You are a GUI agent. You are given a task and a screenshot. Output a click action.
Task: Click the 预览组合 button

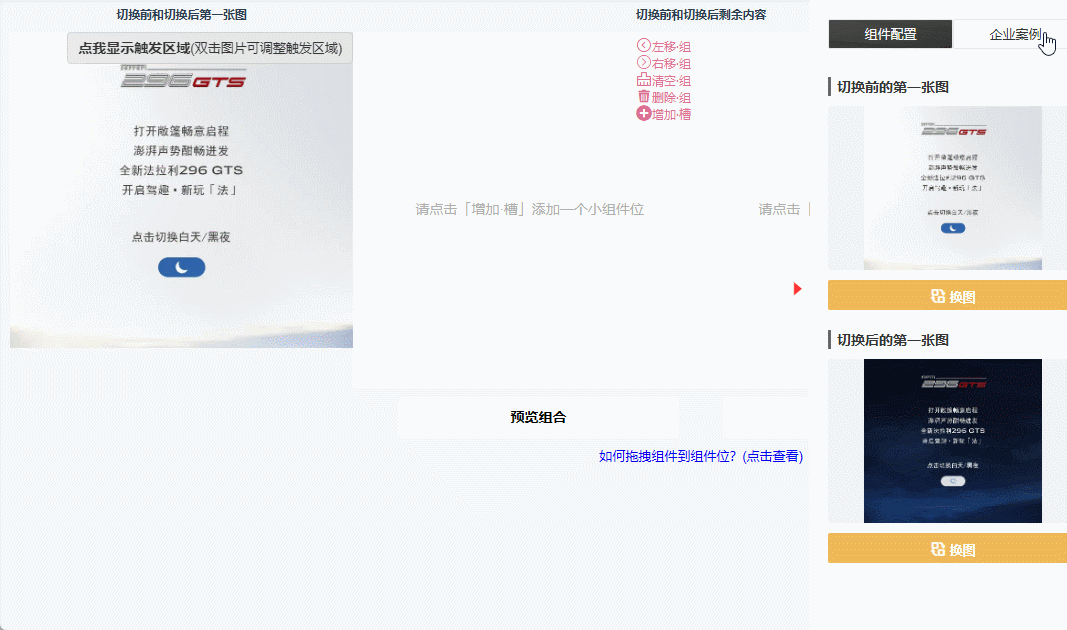click(x=538, y=417)
